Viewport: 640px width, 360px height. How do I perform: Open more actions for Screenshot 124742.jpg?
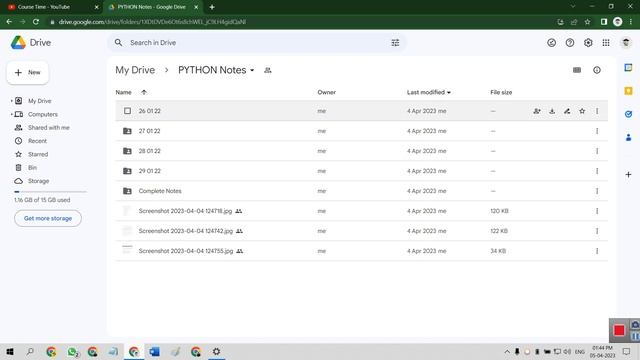pos(597,231)
